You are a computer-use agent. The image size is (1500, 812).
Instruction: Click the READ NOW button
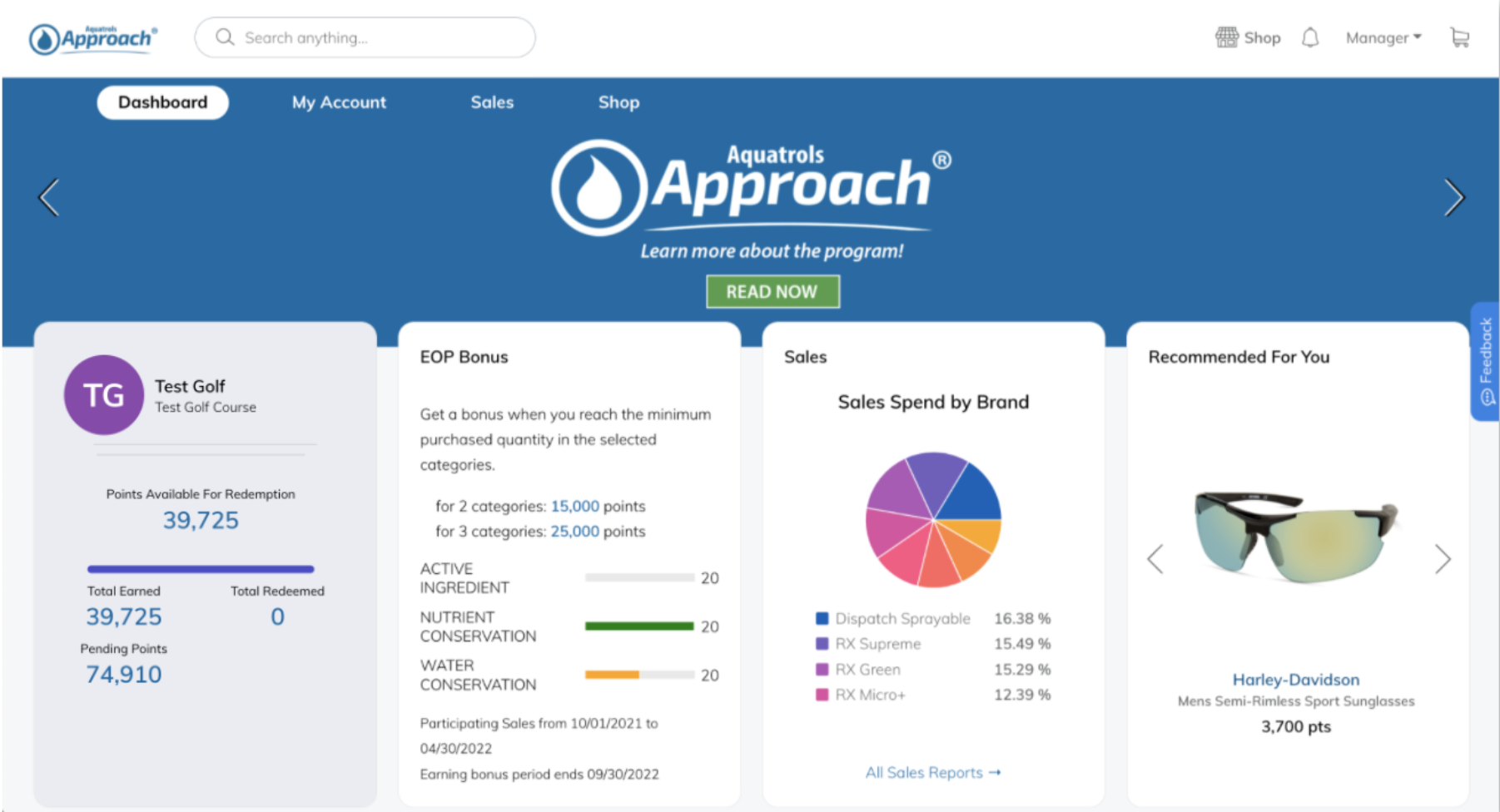click(772, 292)
